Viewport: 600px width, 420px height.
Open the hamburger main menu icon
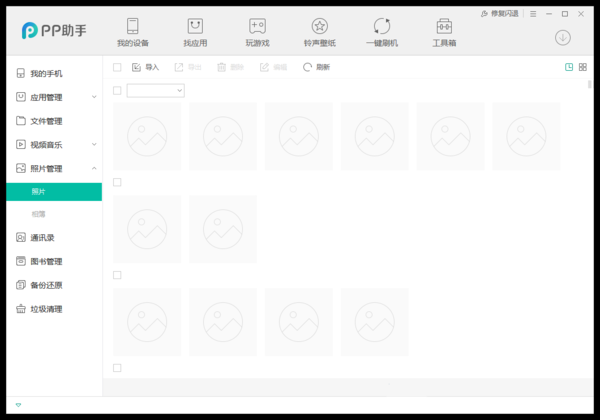tap(533, 14)
